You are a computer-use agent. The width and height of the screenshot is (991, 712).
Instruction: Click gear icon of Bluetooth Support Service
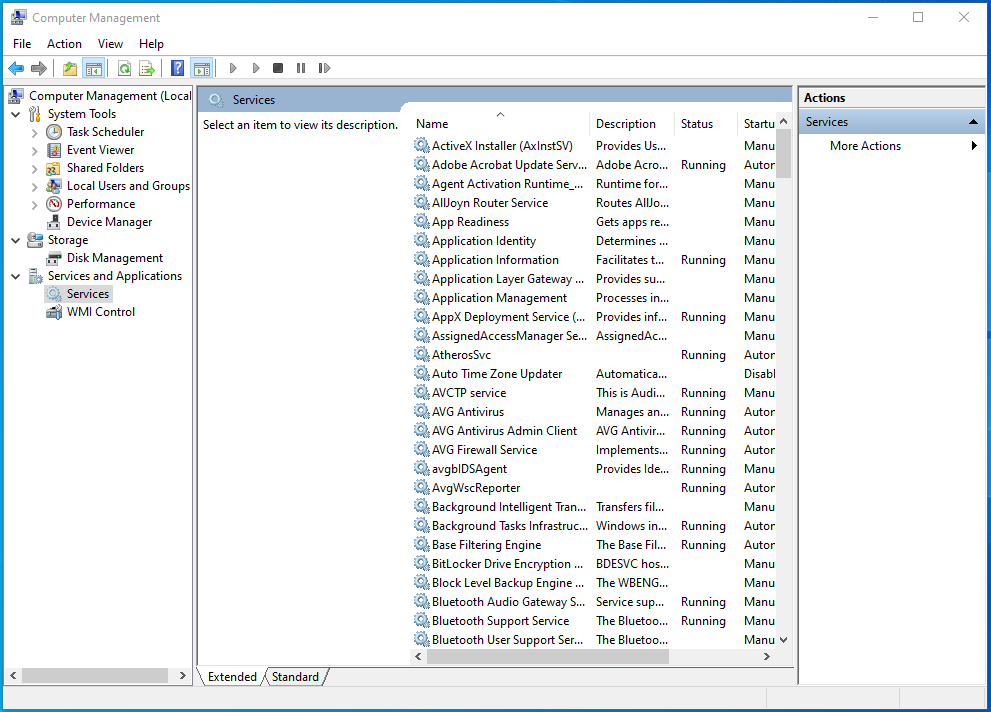[422, 620]
